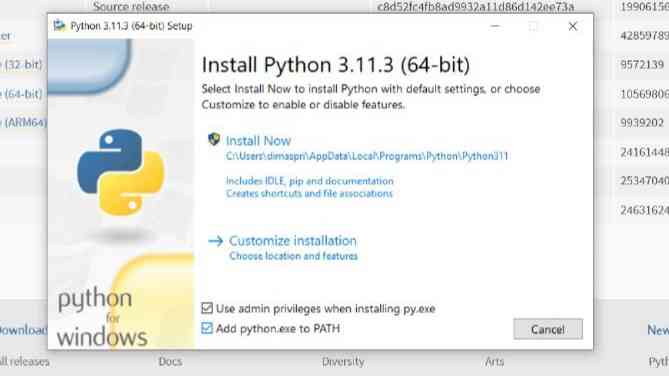Click the shield icon beside Install Now
The image size is (669, 376).
tap(214, 139)
